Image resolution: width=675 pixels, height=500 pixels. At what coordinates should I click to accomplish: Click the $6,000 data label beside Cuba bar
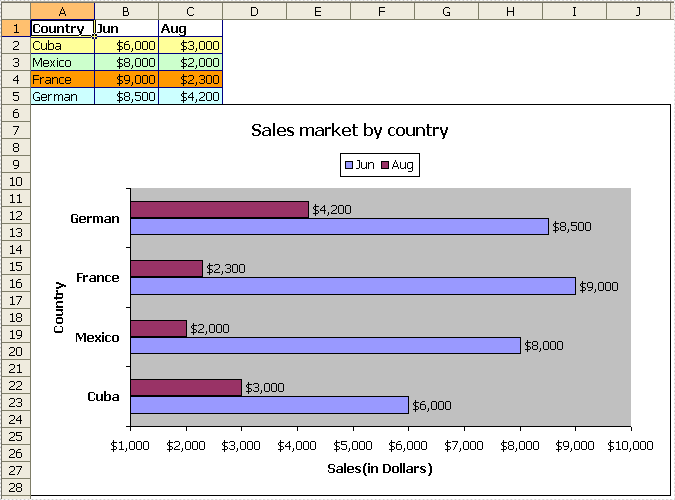pyautogui.click(x=432, y=405)
